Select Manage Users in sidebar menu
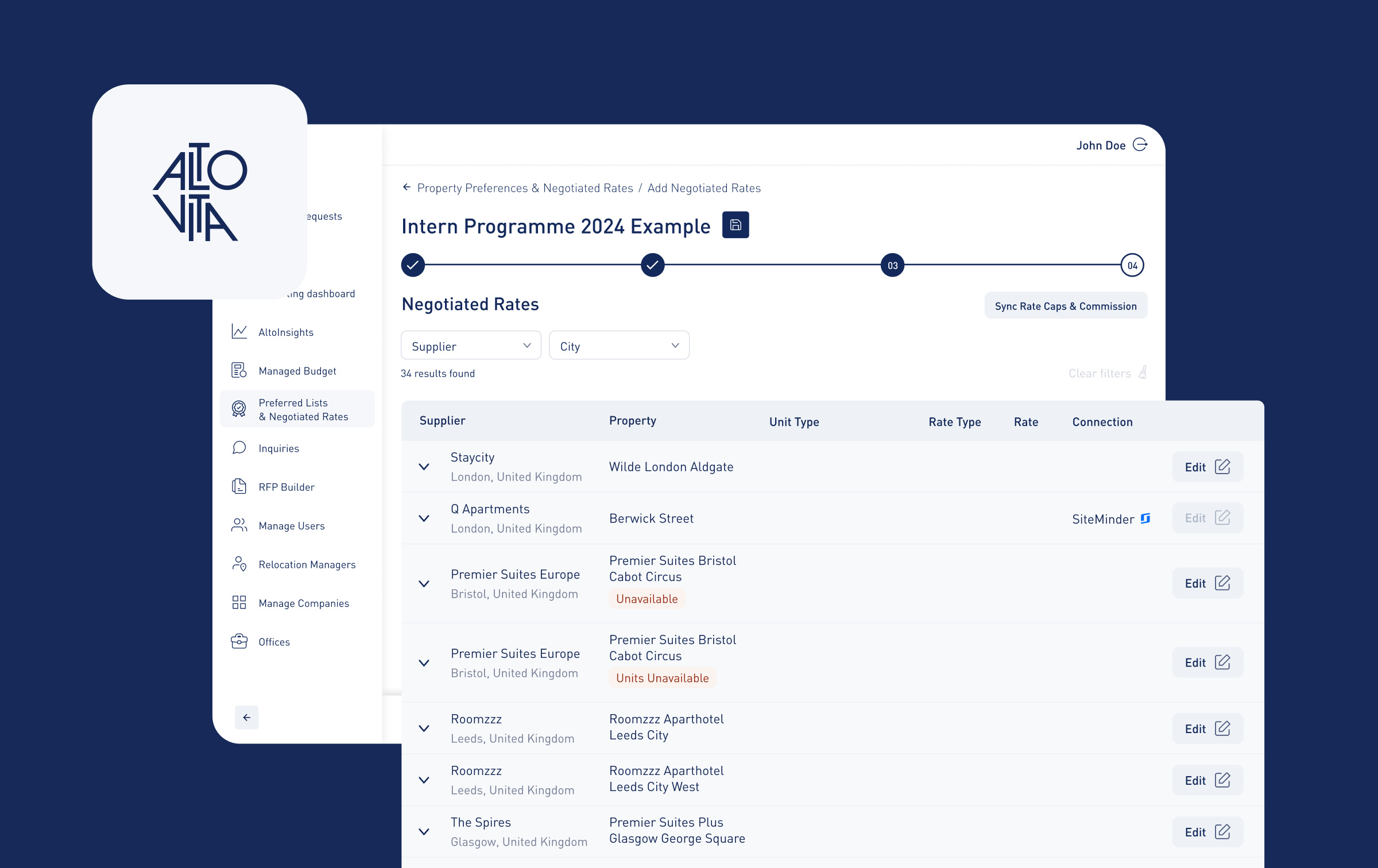1378x868 pixels. 291,525
